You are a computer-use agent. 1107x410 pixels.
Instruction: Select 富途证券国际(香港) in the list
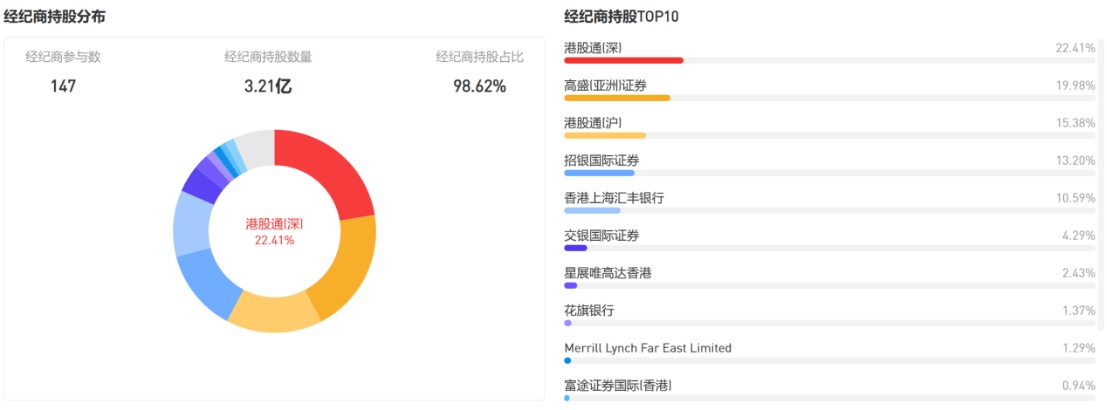[617, 386]
